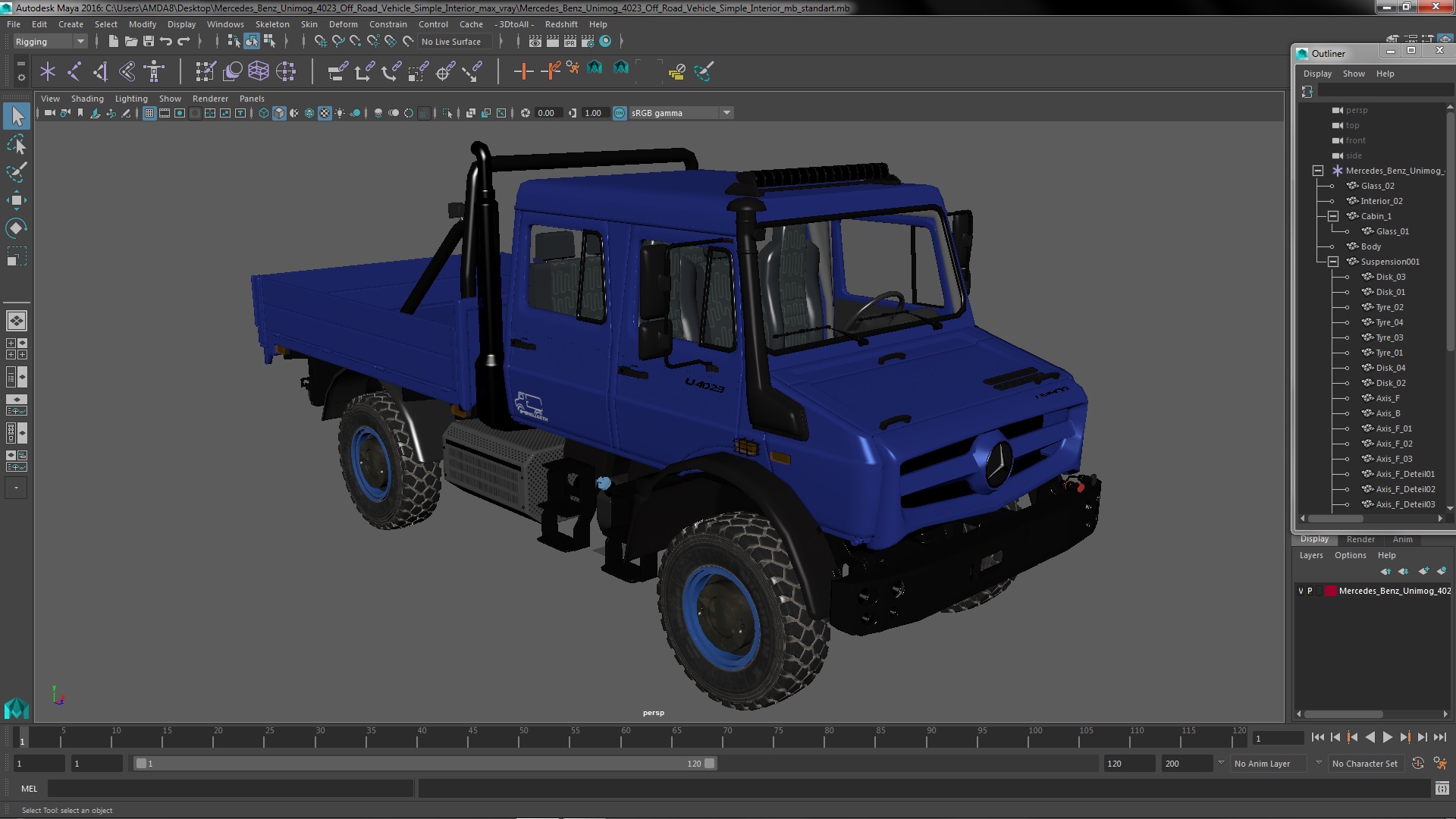Toggle the viewport grid icon
The image size is (1456, 819).
149,113
